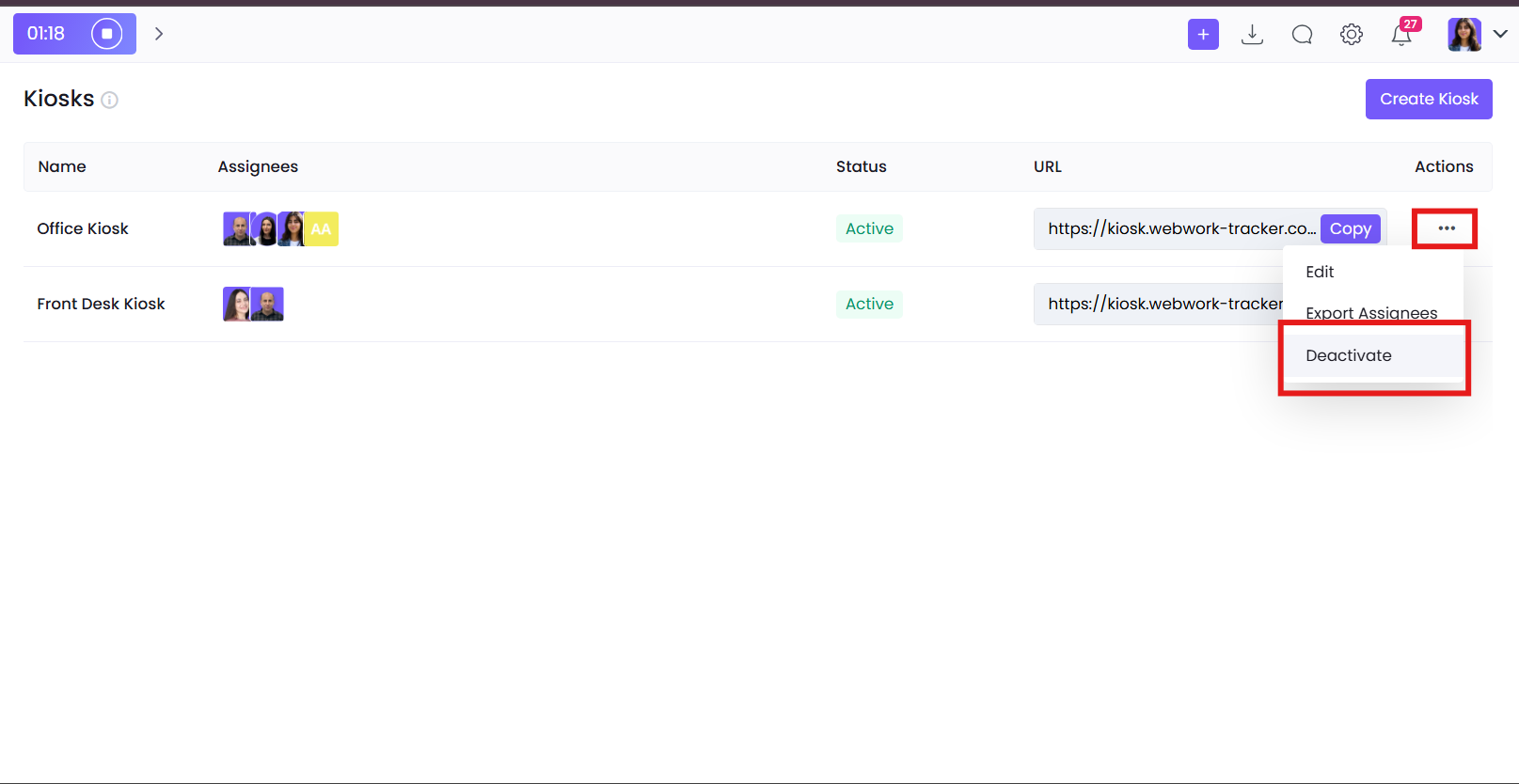Click Front Desk Kiosk's first assignee avatar
Viewport: 1519px width, 784px height.
pyautogui.click(x=236, y=304)
